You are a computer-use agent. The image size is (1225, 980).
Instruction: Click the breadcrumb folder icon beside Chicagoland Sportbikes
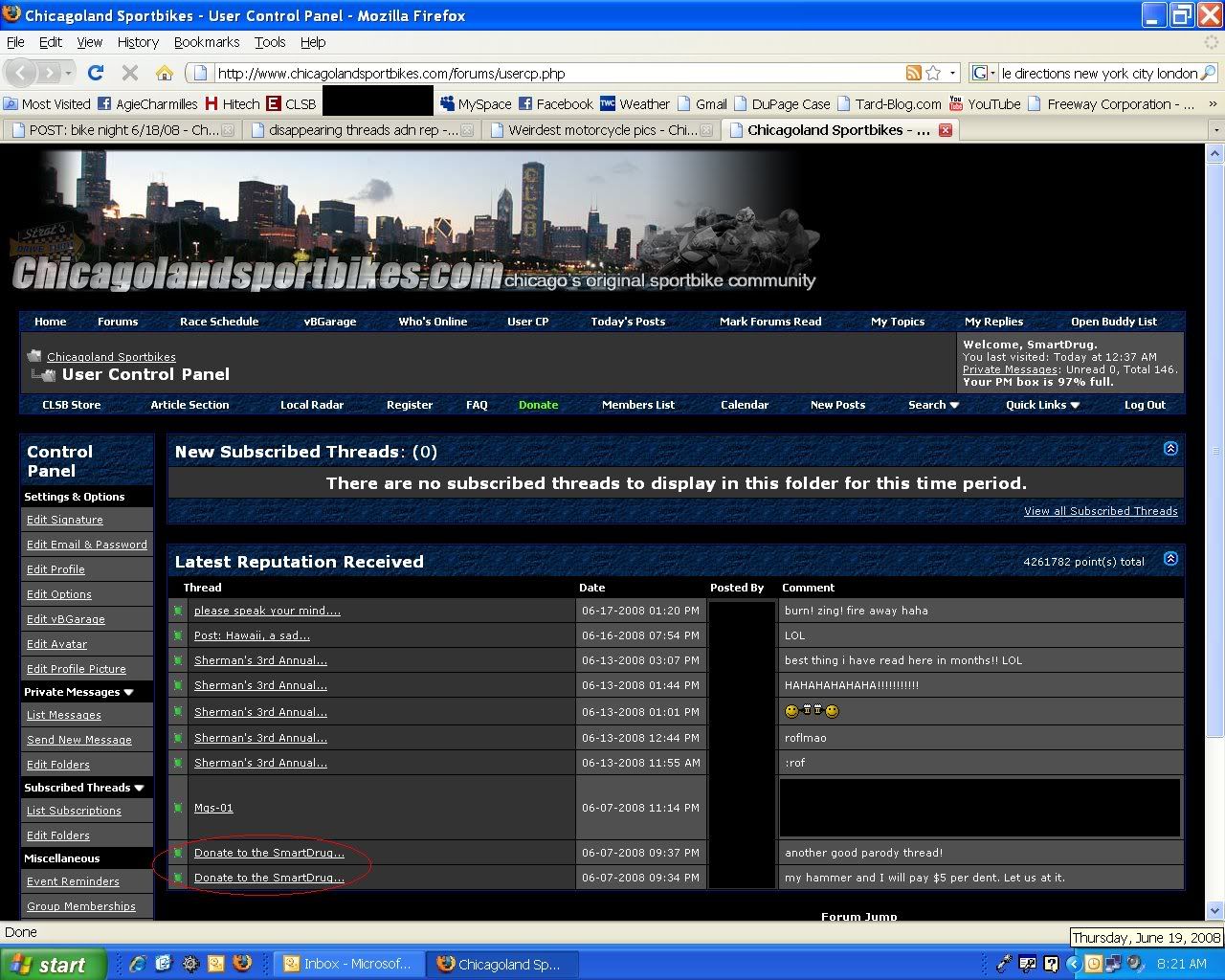click(34, 356)
